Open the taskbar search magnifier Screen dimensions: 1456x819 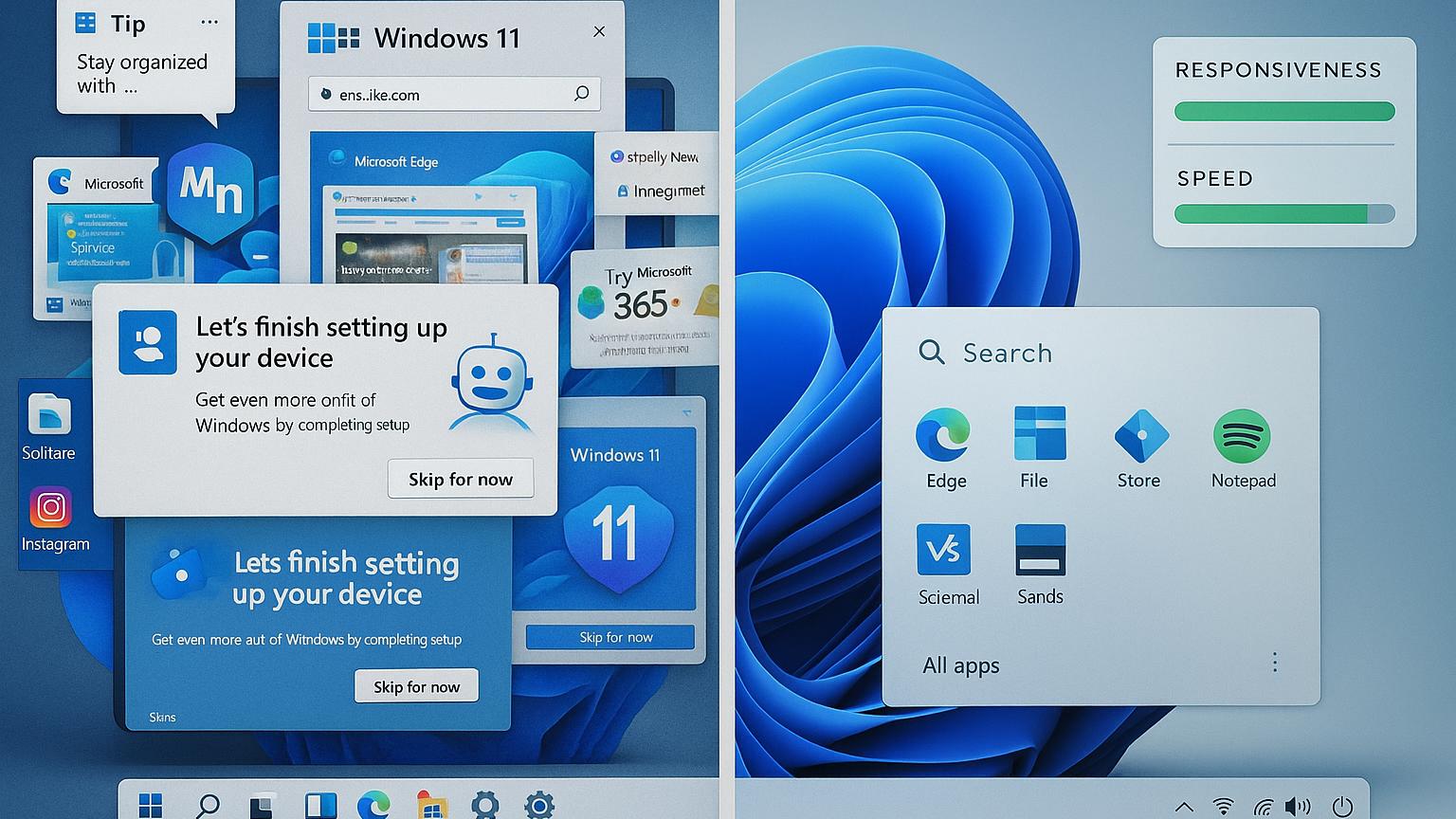207,806
